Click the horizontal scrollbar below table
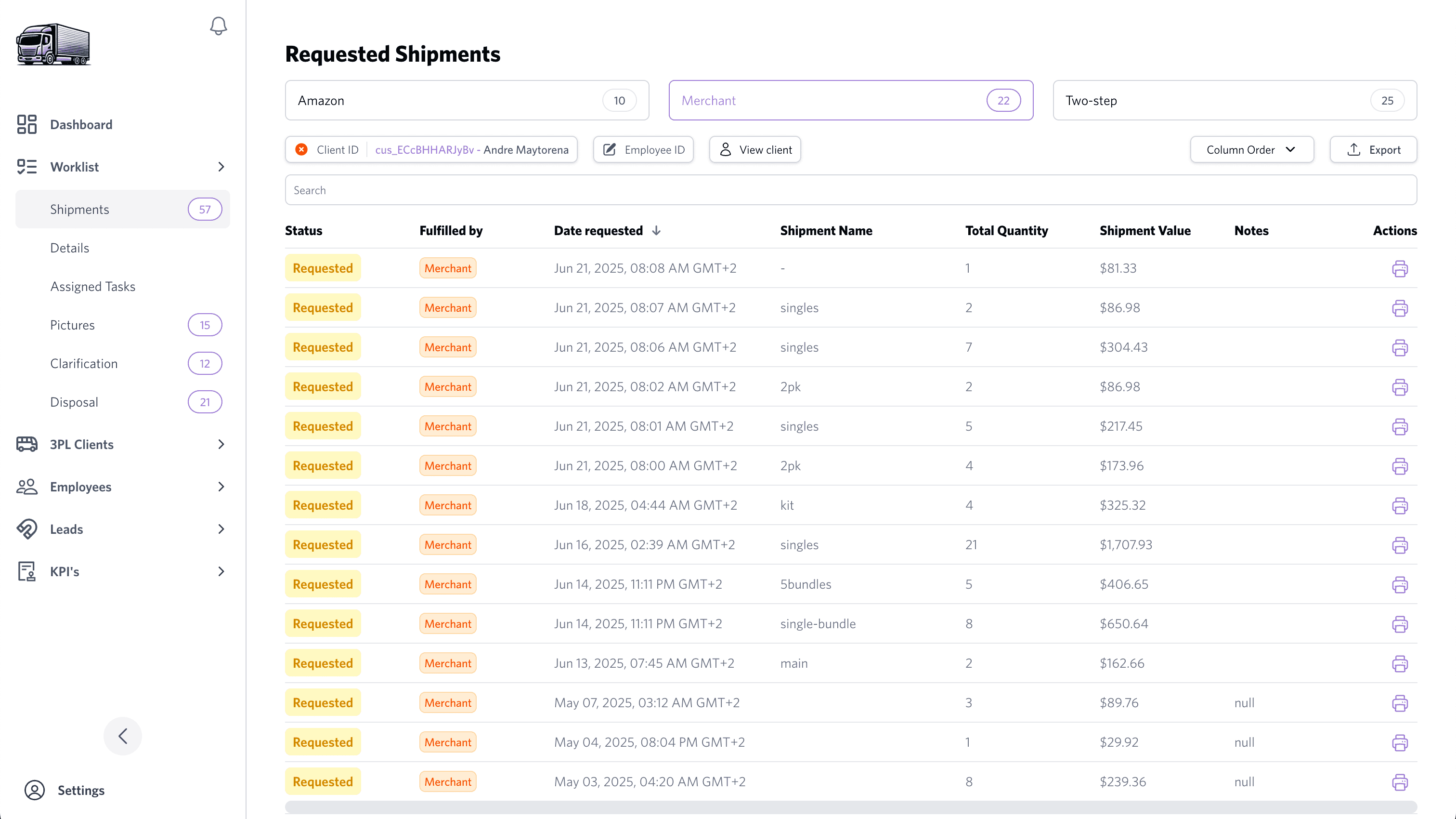 click(851, 806)
